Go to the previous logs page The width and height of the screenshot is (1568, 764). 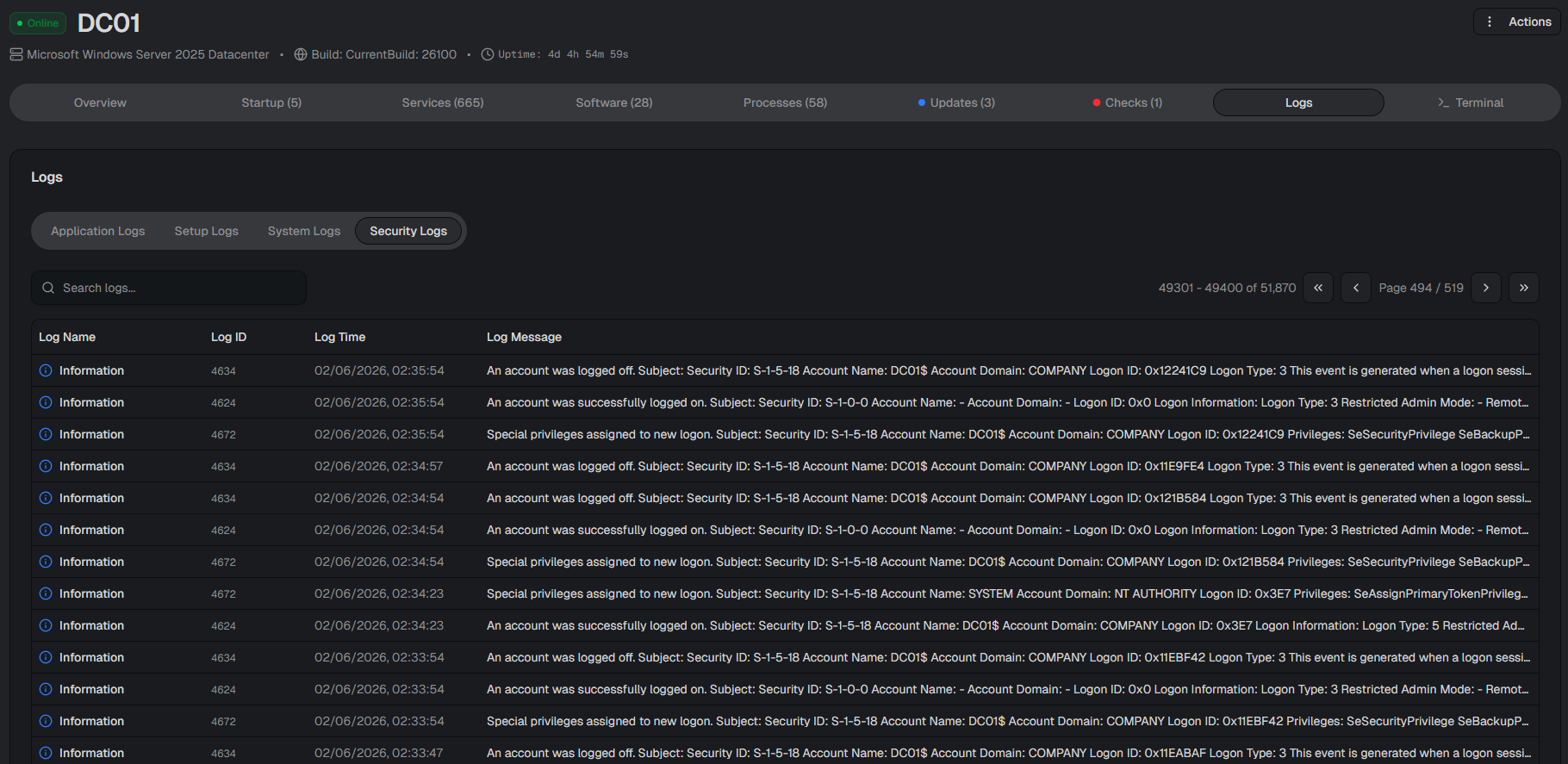tap(1356, 288)
